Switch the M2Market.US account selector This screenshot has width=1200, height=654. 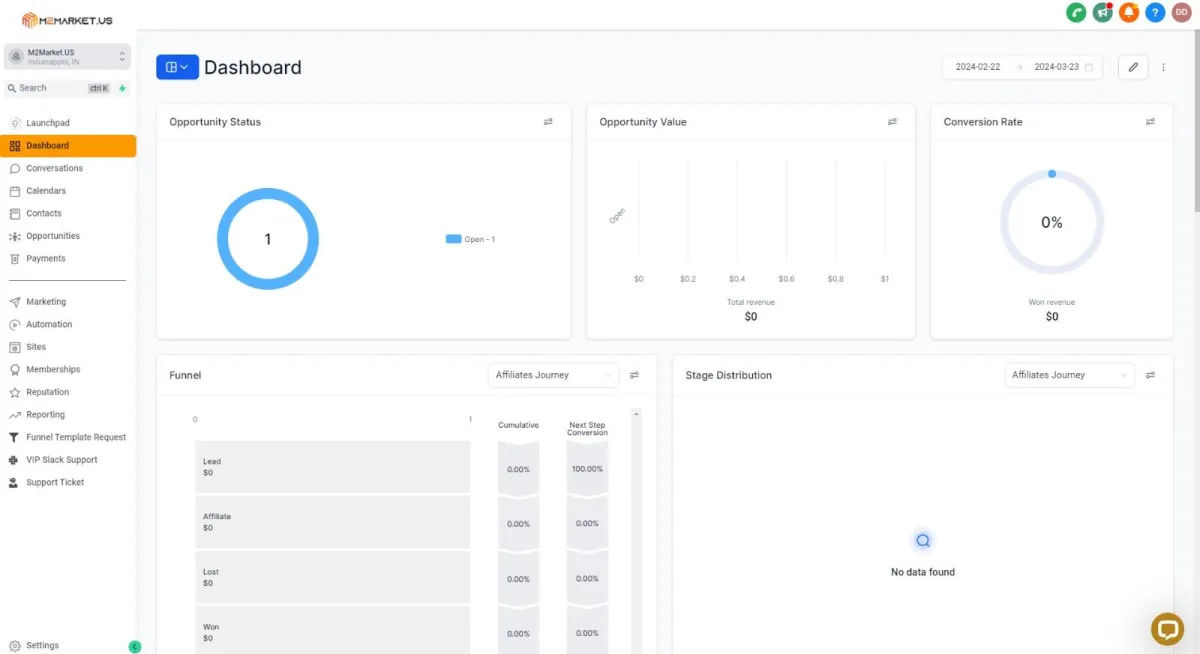click(x=68, y=56)
